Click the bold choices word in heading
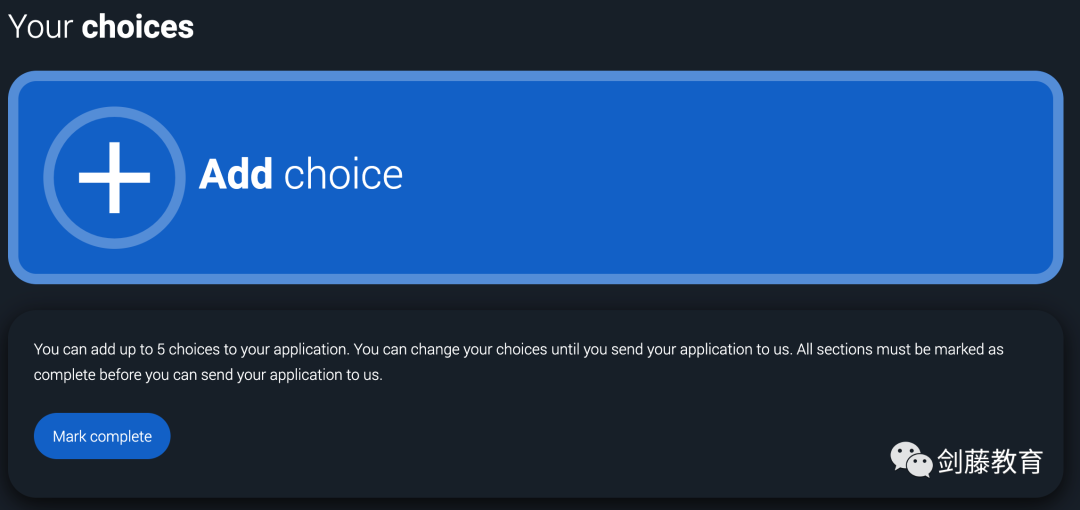Viewport: 1080px width, 510px height. [x=138, y=26]
